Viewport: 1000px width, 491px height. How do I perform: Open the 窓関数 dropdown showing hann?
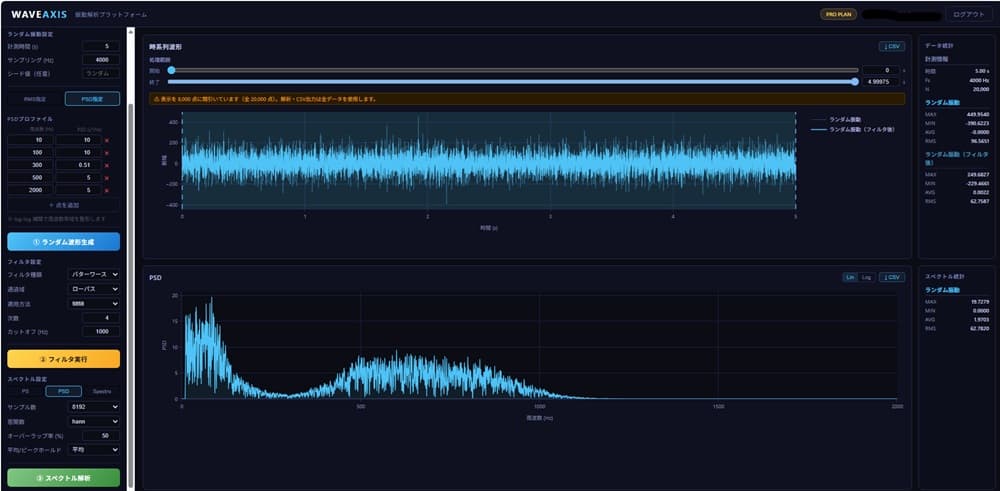(94, 421)
